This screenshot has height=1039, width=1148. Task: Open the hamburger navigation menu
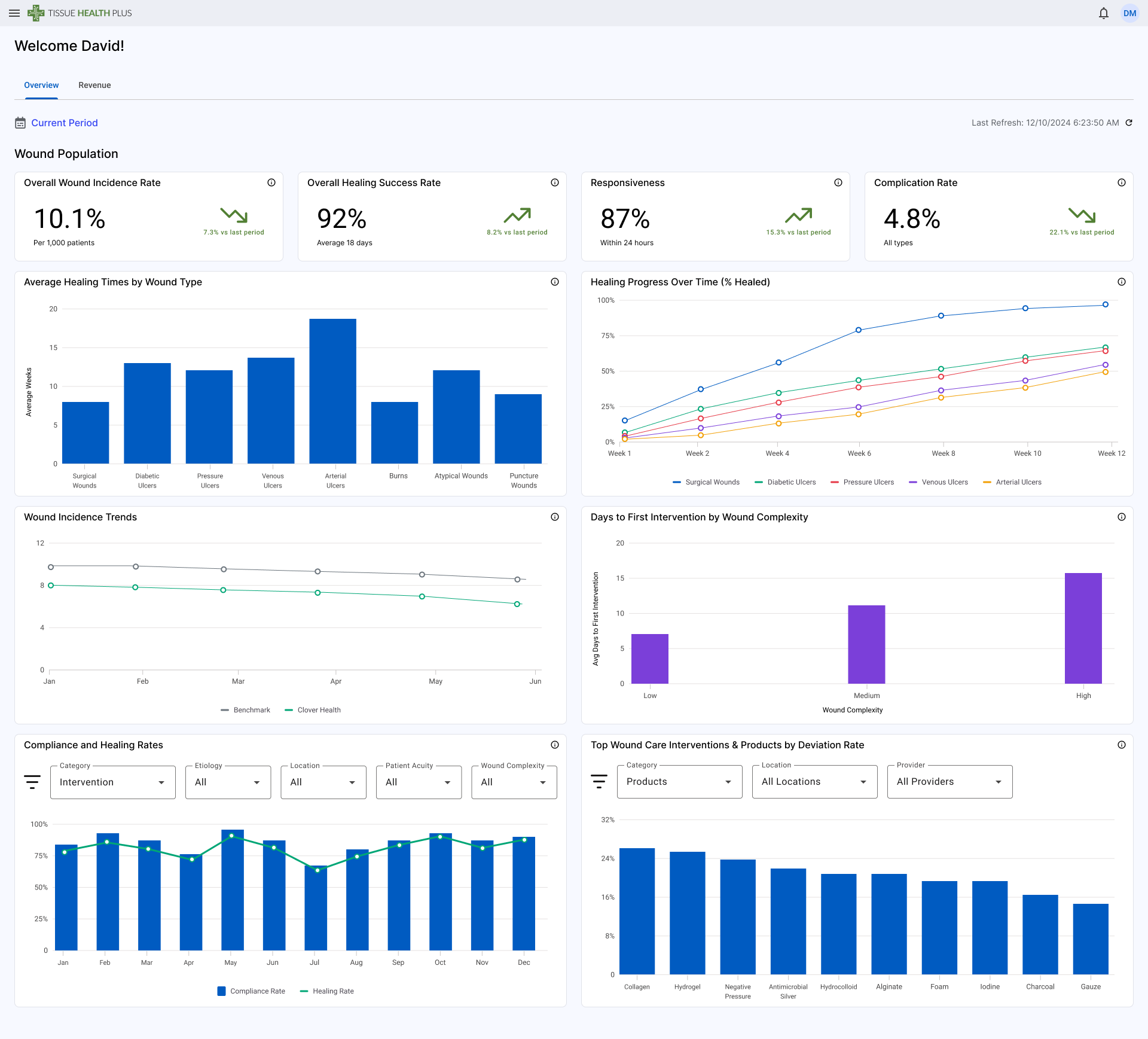pos(14,13)
